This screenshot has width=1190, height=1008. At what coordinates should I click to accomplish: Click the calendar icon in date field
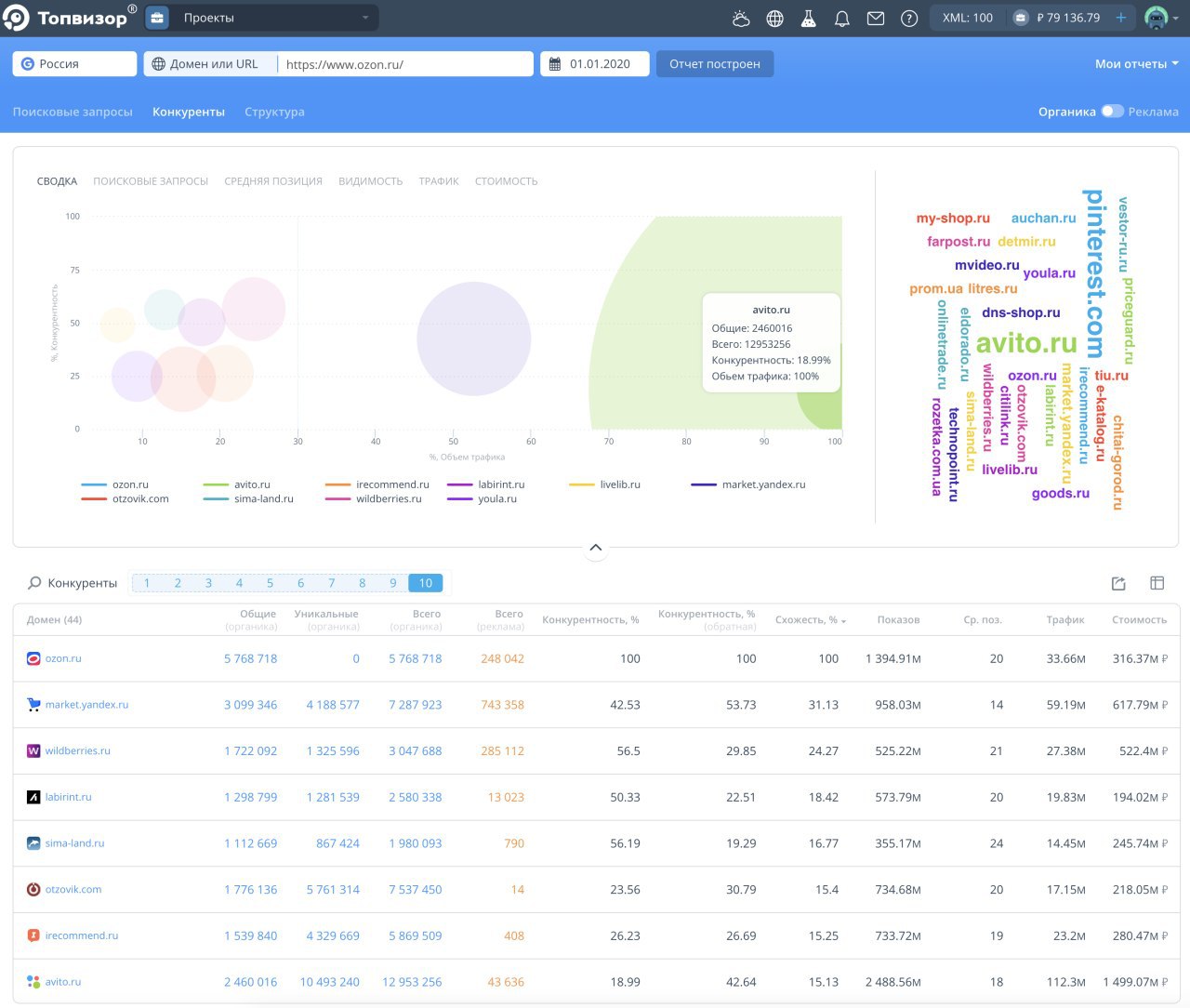555,64
